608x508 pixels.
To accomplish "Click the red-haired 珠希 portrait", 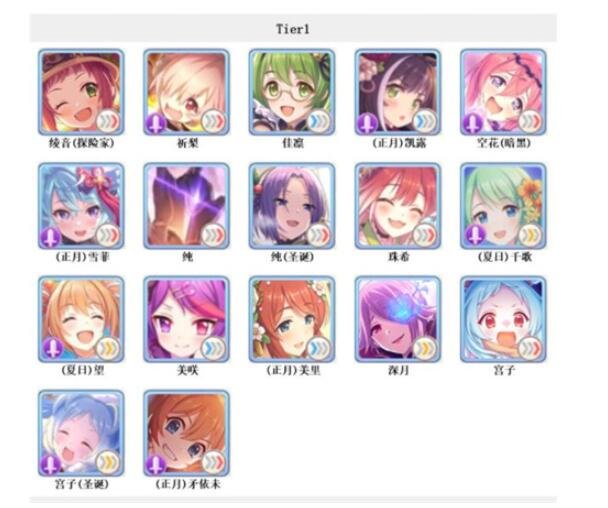I will tap(398, 206).
